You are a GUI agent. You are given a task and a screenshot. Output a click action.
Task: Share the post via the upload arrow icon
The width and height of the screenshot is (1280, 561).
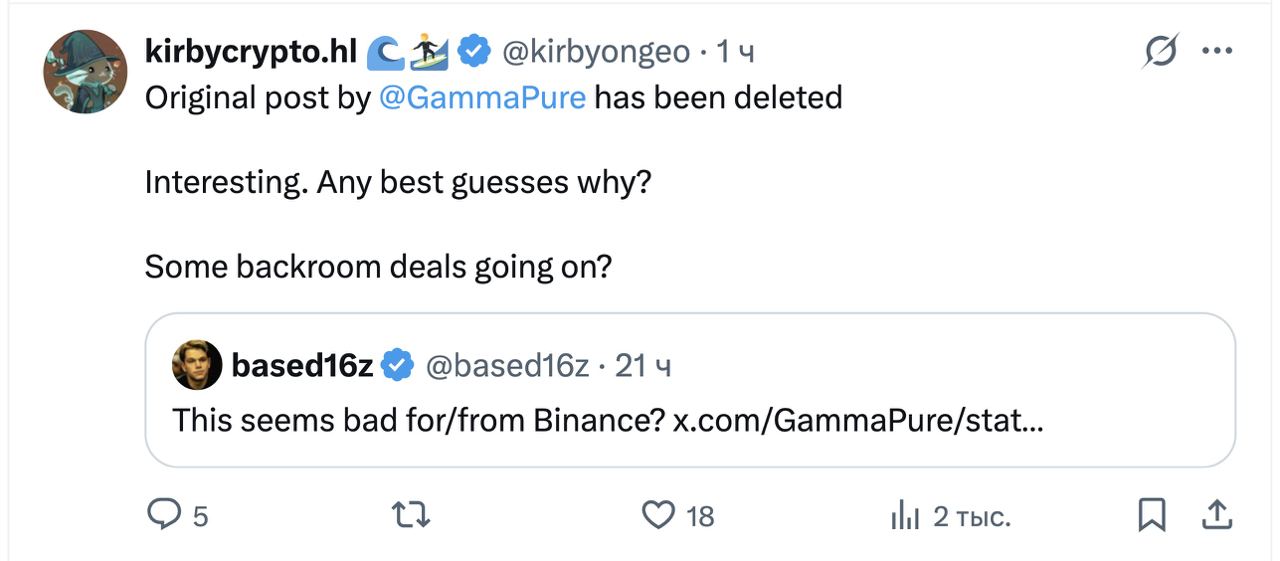tap(1215, 515)
